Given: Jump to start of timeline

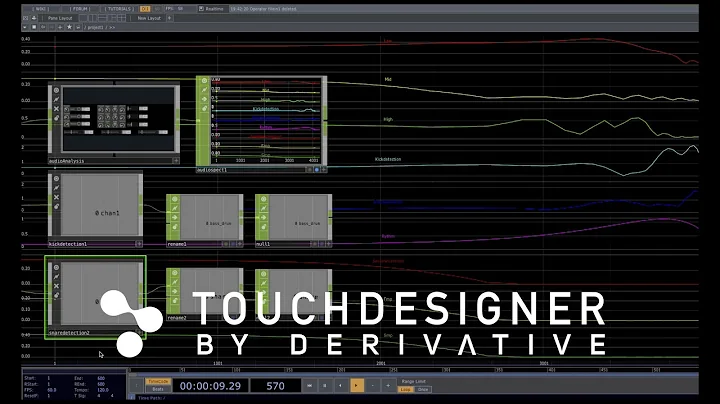Looking at the screenshot, I should [309, 386].
